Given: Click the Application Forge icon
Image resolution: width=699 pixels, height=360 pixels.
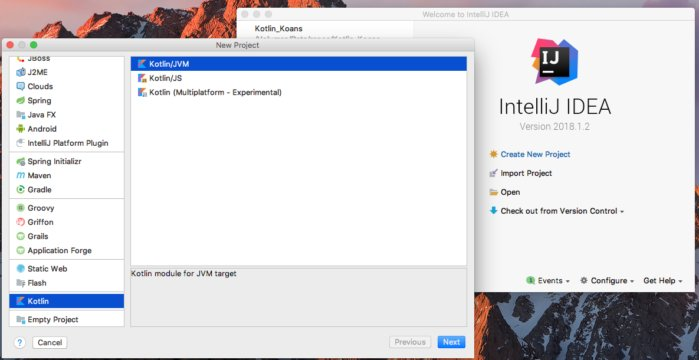Looking at the screenshot, I should click(x=21, y=250).
